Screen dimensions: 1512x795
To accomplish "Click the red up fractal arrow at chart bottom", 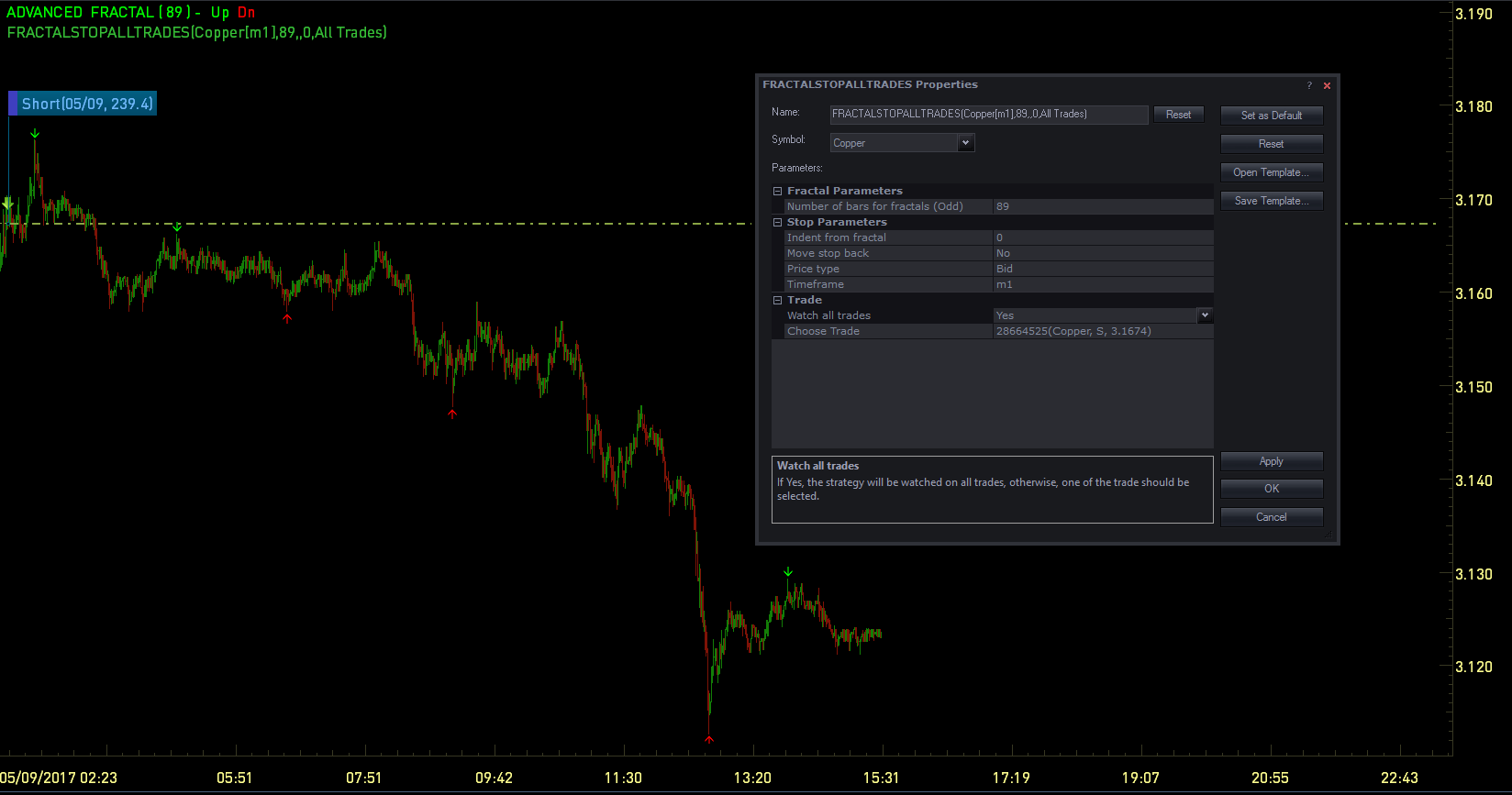I will [709, 739].
